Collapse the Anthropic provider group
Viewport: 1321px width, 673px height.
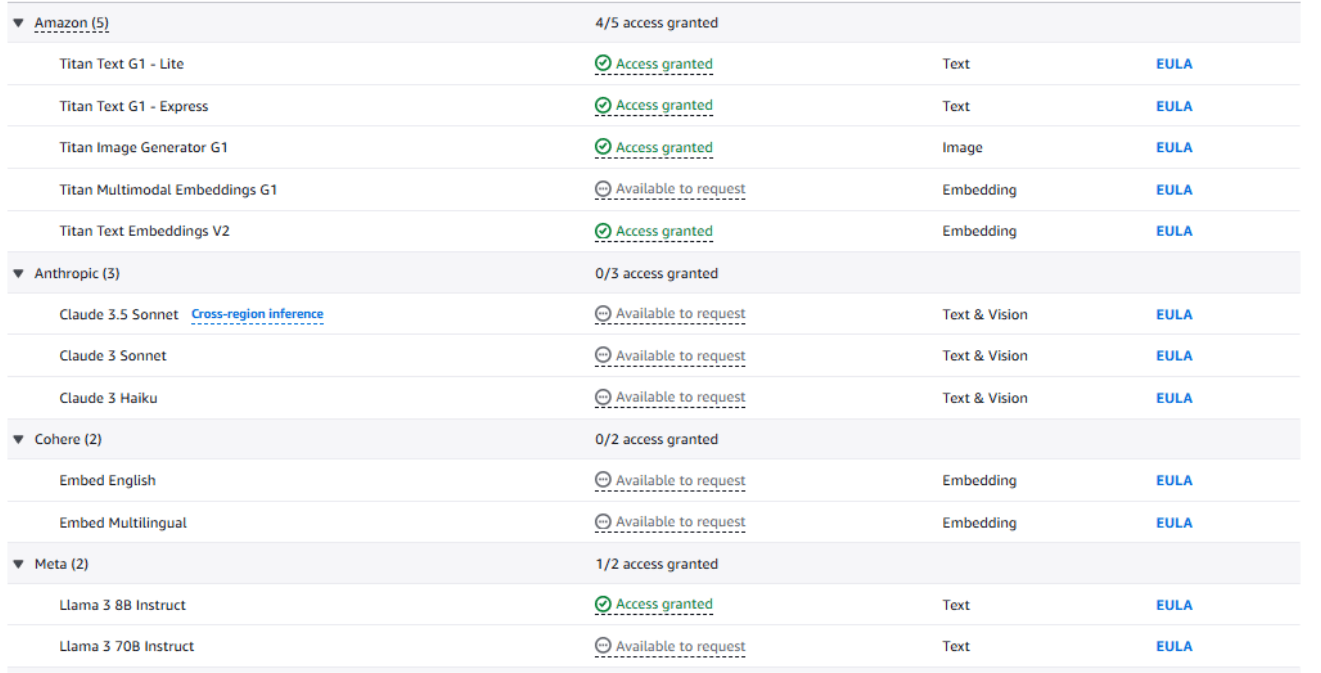(18, 274)
